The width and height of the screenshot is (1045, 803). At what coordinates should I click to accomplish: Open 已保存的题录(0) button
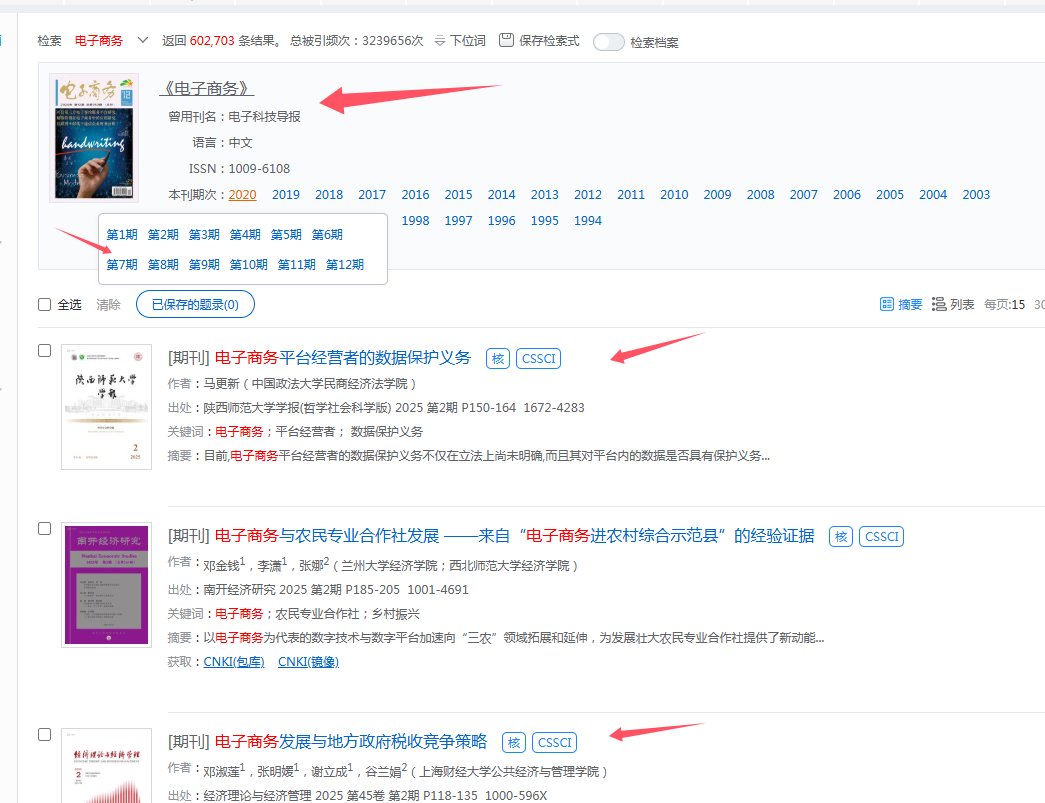tap(195, 305)
